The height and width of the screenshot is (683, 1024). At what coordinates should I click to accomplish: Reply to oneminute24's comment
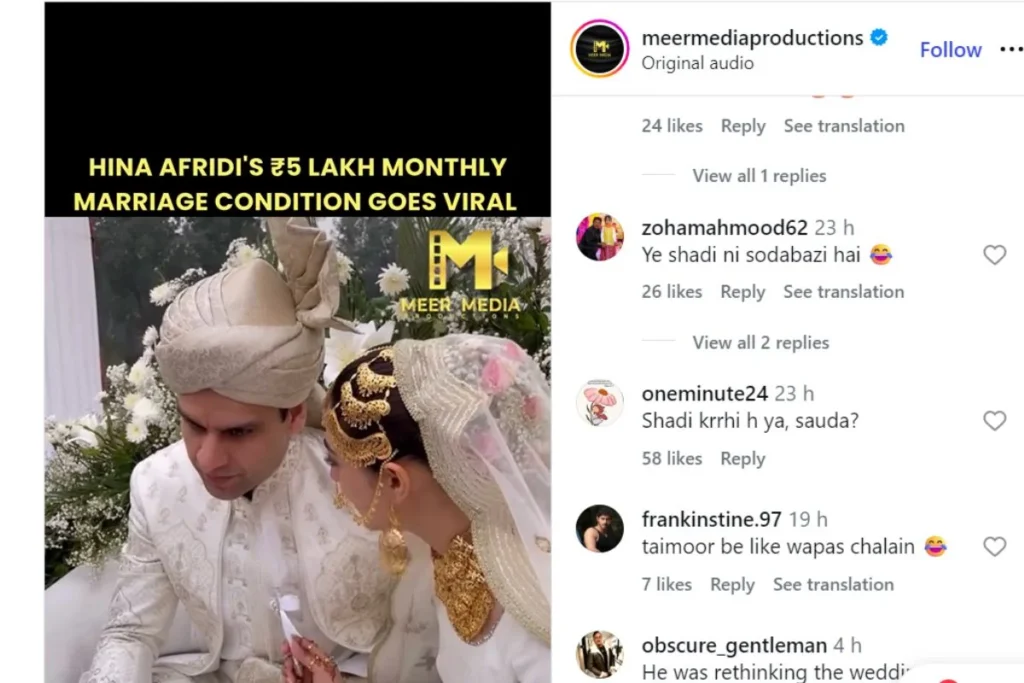coord(743,458)
